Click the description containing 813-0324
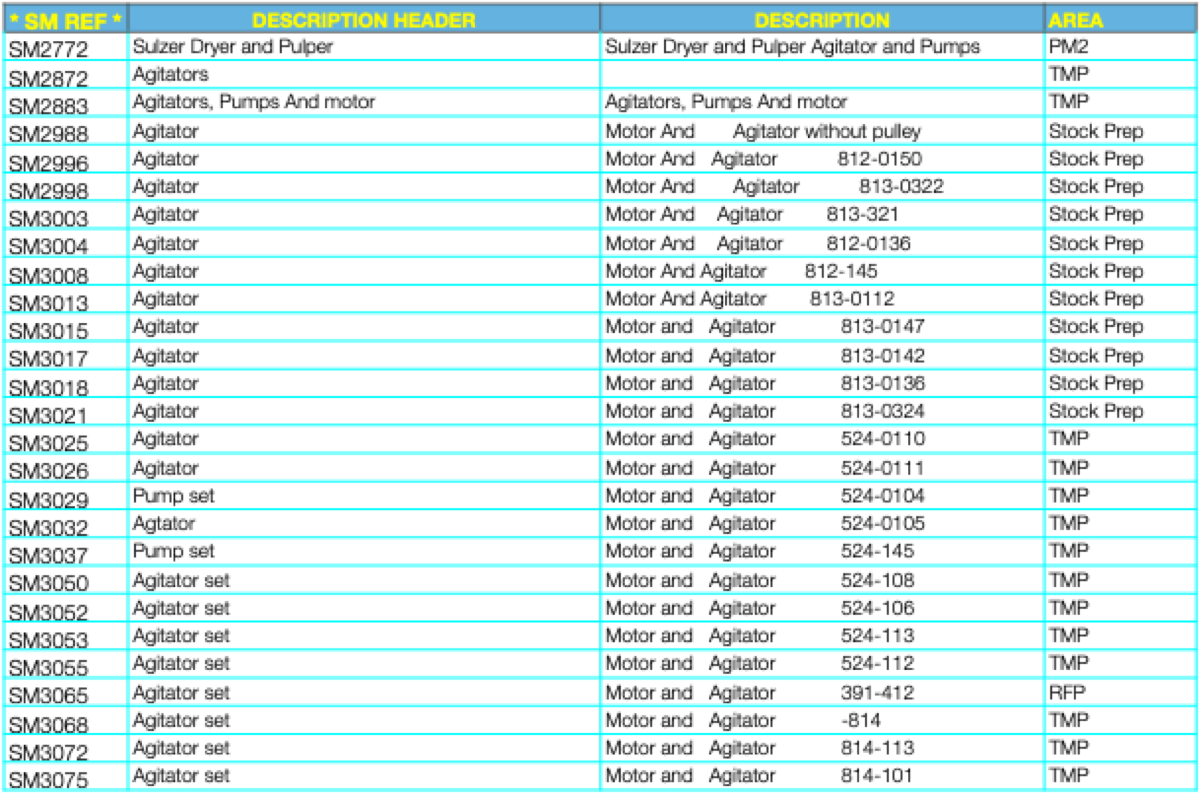 822,411
